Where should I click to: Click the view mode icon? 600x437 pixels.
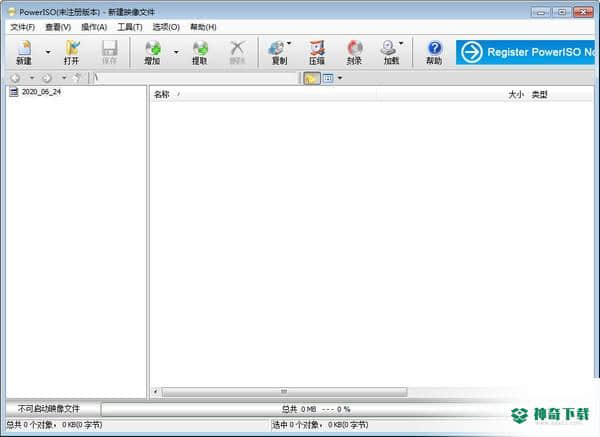pyautogui.click(x=328, y=78)
